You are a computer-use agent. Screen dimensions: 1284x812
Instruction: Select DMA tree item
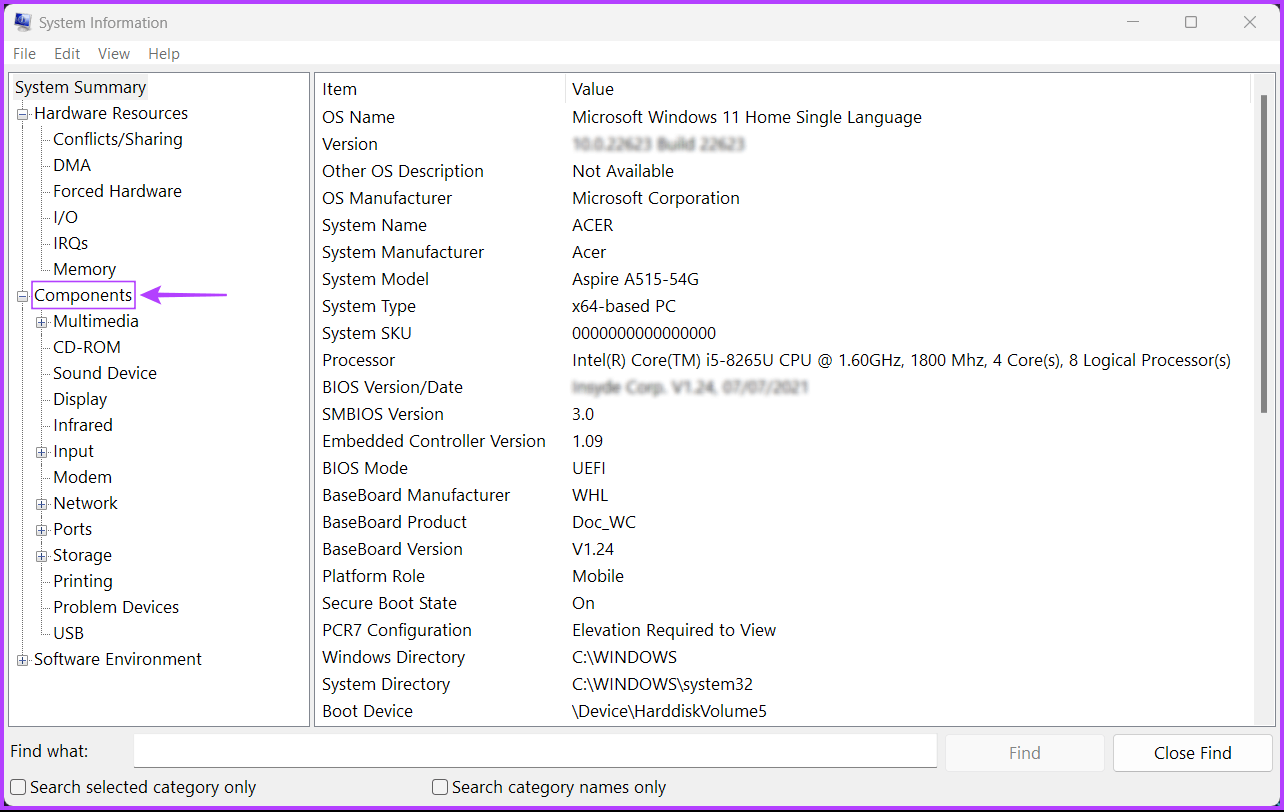pyautogui.click(x=72, y=165)
